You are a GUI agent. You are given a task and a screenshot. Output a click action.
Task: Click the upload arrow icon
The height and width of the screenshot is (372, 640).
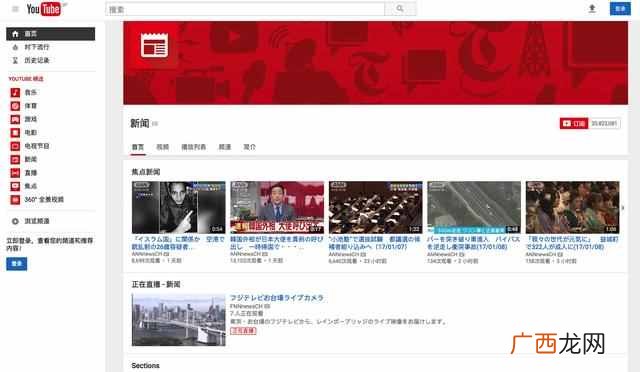point(592,9)
